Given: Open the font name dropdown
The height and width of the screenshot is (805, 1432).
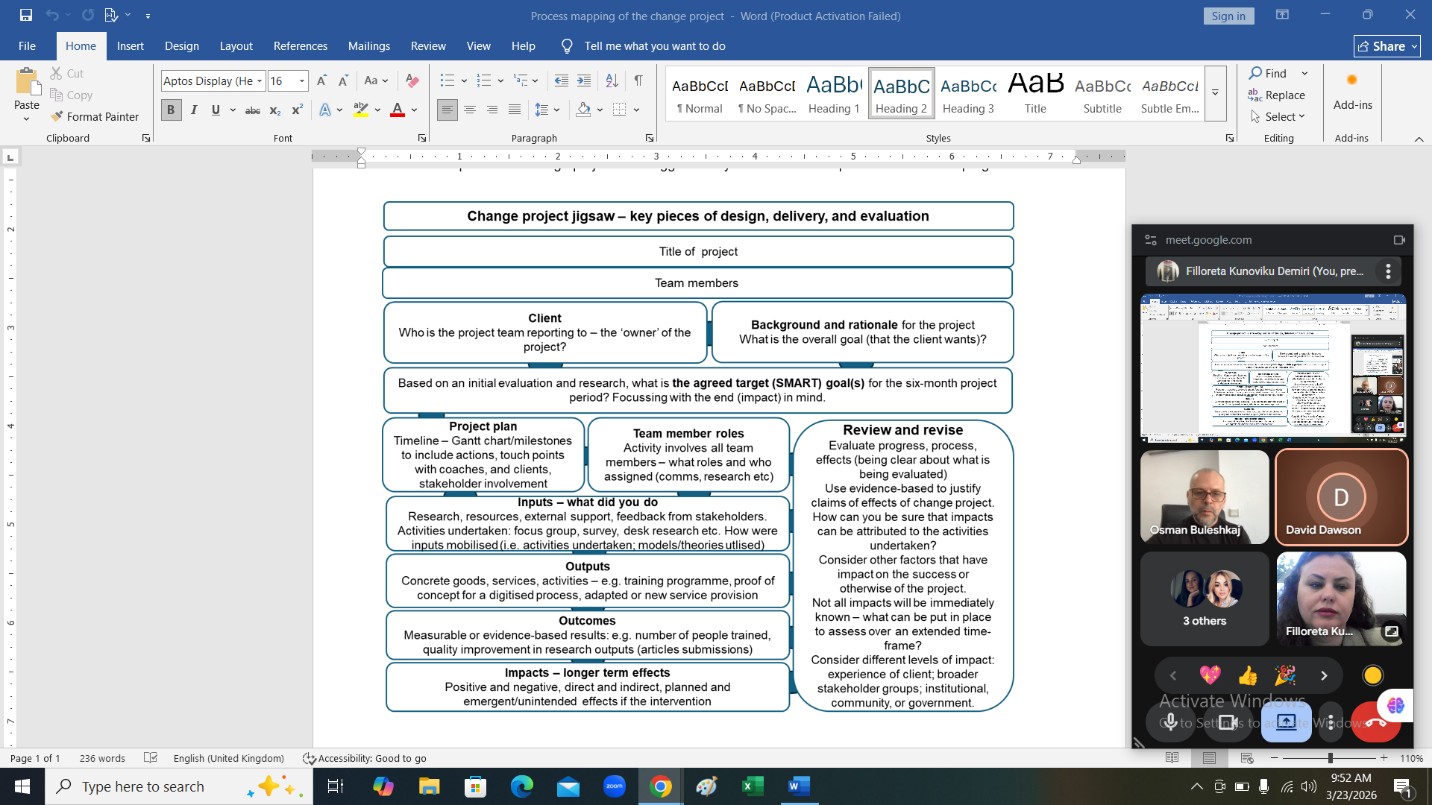Looking at the screenshot, I should pos(260,81).
